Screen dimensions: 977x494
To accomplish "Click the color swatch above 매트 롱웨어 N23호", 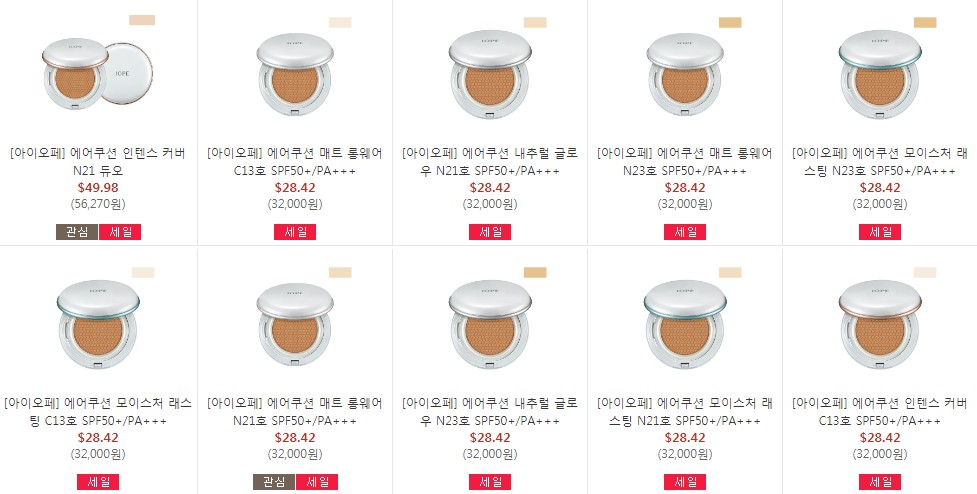I will (x=729, y=22).
